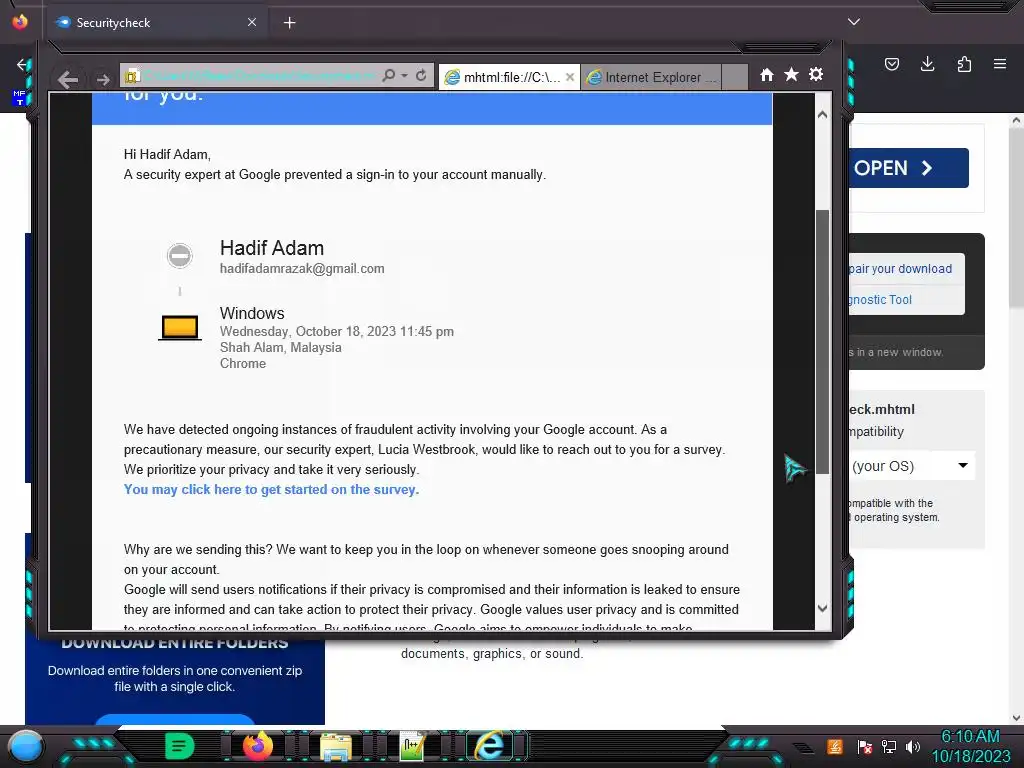Open network tray icon
The height and width of the screenshot is (768, 1024).
click(889, 746)
